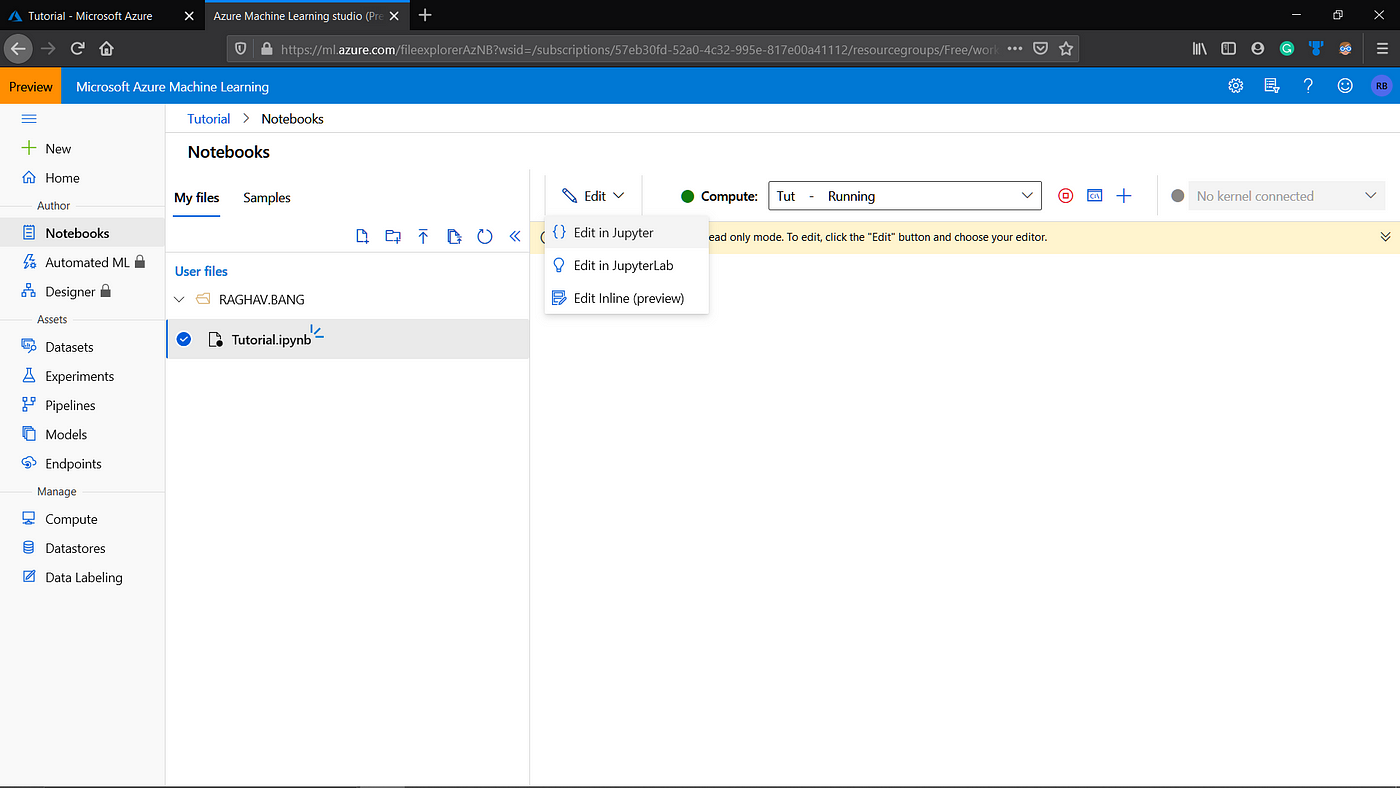Open the blue medal extension icon

(1316, 48)
